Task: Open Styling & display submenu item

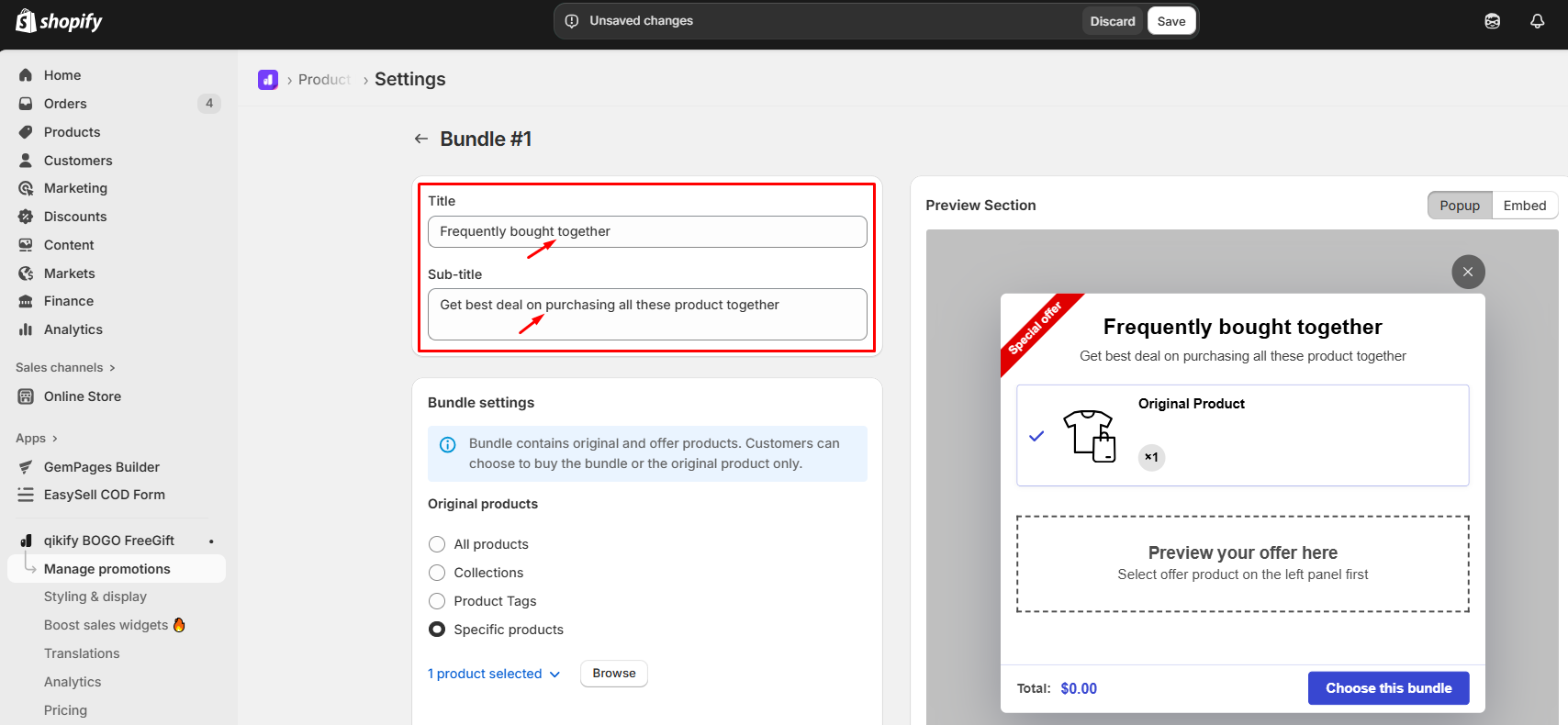Action: tap(95, 597)
